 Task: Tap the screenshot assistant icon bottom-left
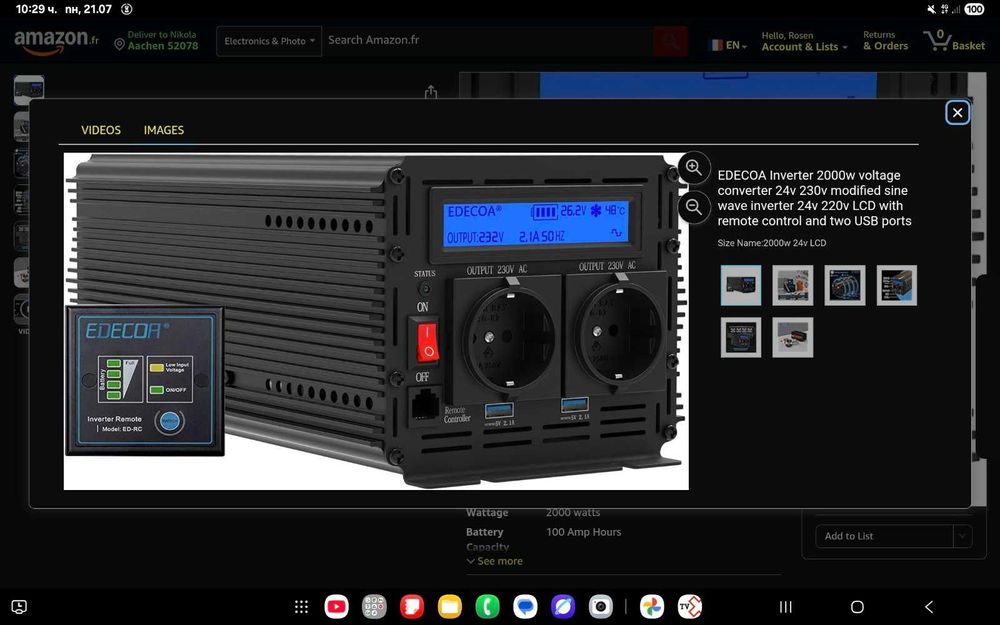point(19,607)
